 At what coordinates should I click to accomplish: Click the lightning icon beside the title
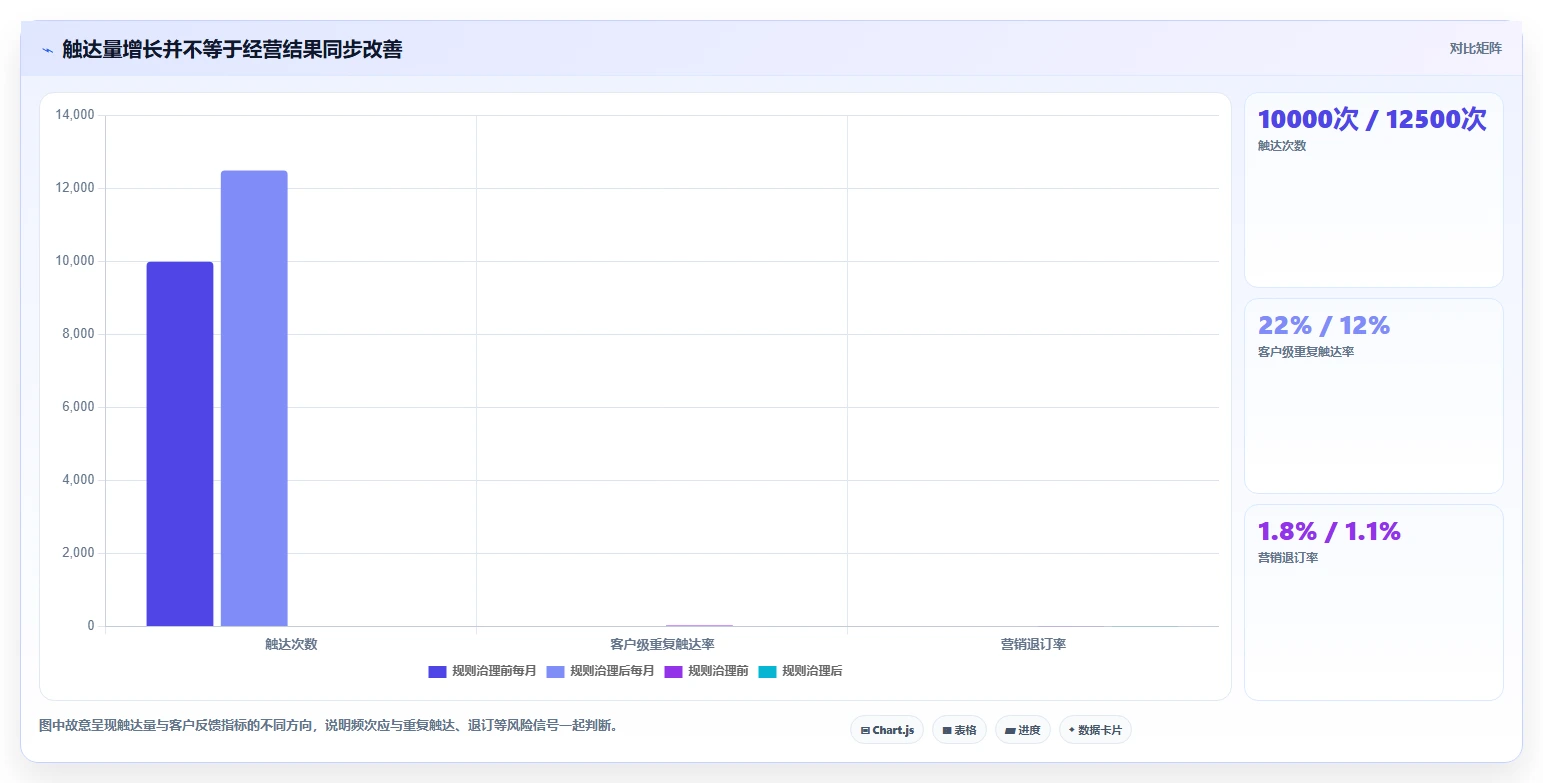click(47, 50)
